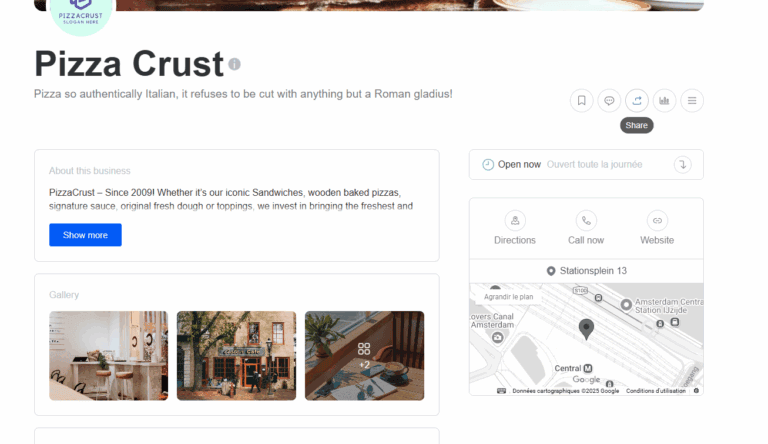Open the first gallery photo of café interior
This screenshot has width=768, height=444.
point(108,356)
